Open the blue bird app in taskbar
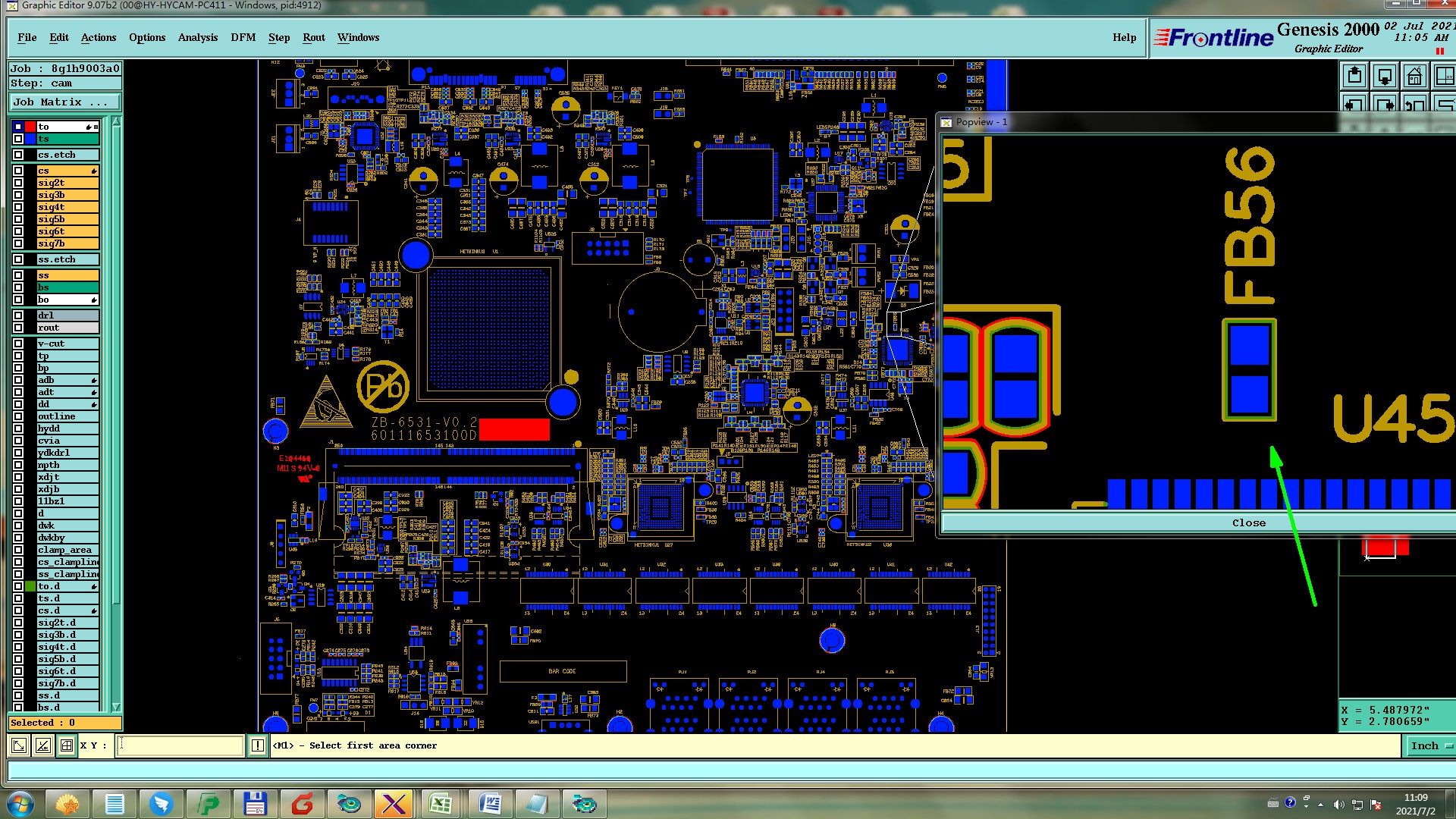1456x819 pixels. [161, 804]
